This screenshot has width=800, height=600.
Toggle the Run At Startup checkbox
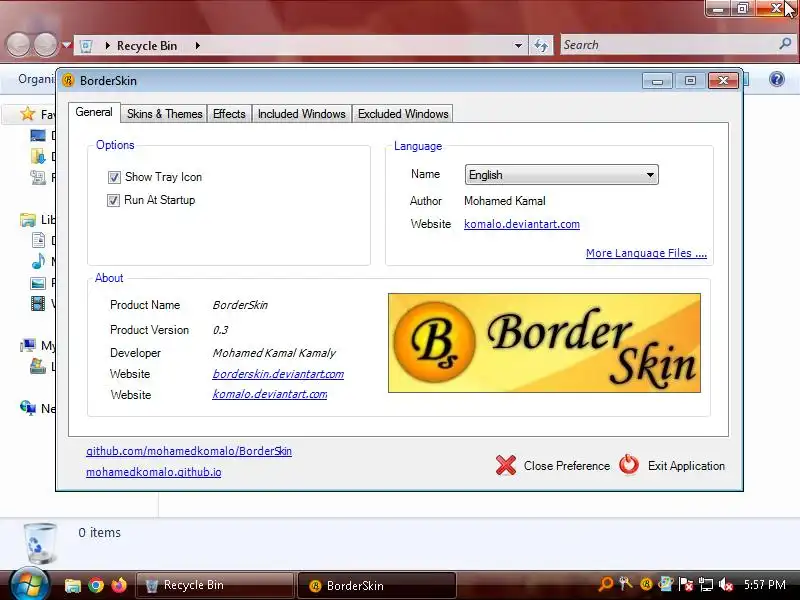click(x=113, y=200)
